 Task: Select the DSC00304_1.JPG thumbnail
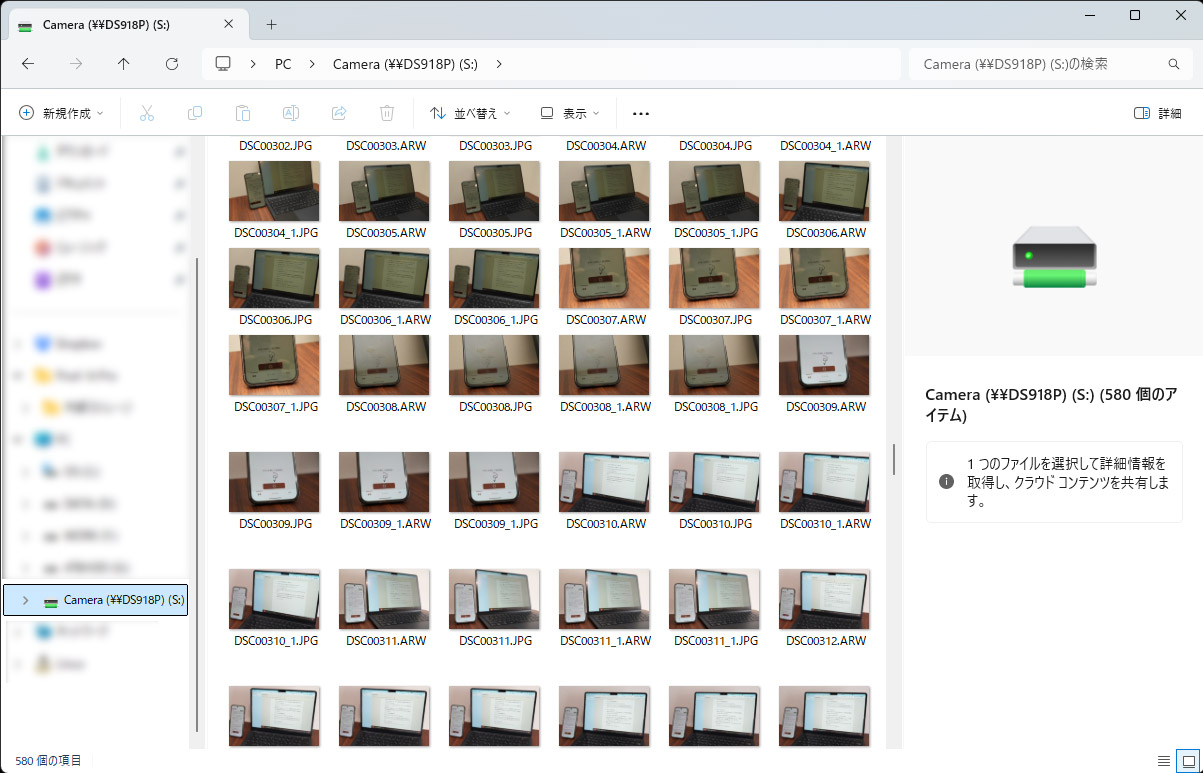point(274,191)
